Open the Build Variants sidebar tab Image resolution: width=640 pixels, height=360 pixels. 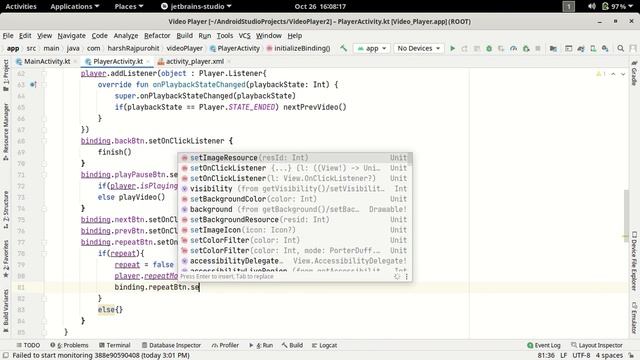6,310
